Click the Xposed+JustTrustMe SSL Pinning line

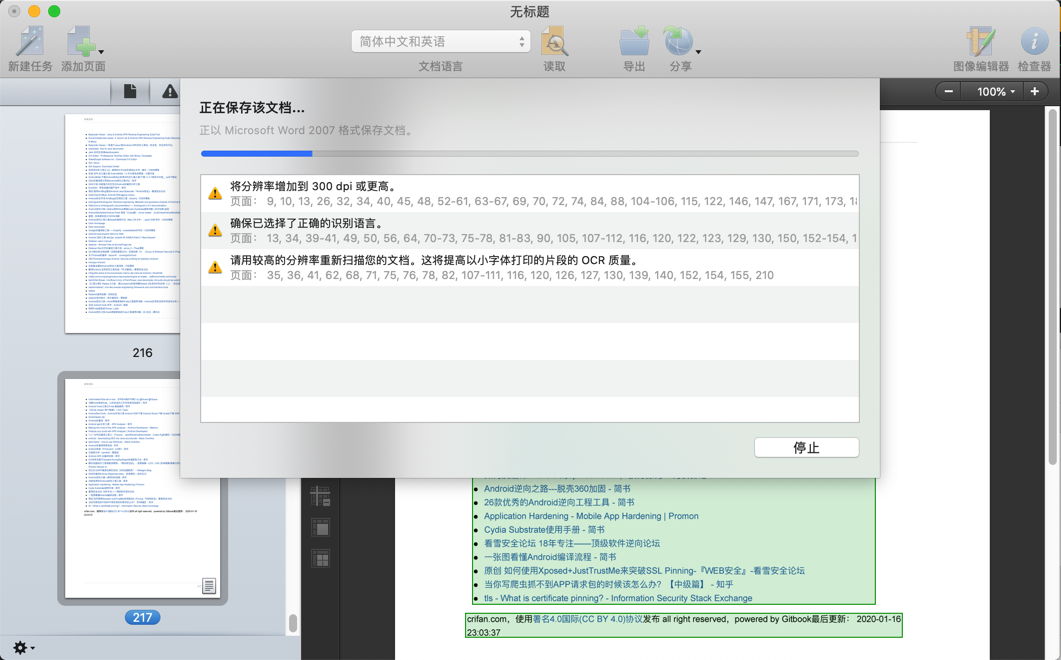point(644,571)
